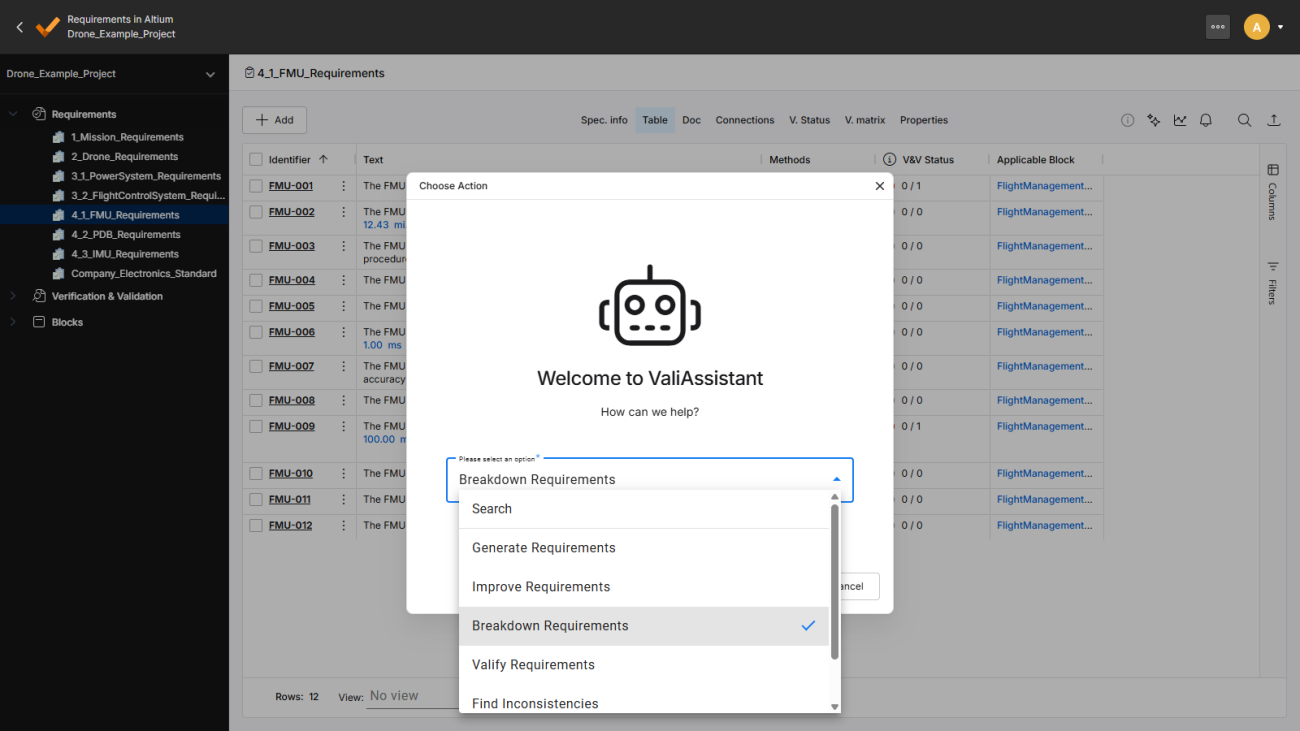Image resolution: width=1300 pixels, height=731 pixels.
Task: Select Valify Requirements option
Action: 644,665
